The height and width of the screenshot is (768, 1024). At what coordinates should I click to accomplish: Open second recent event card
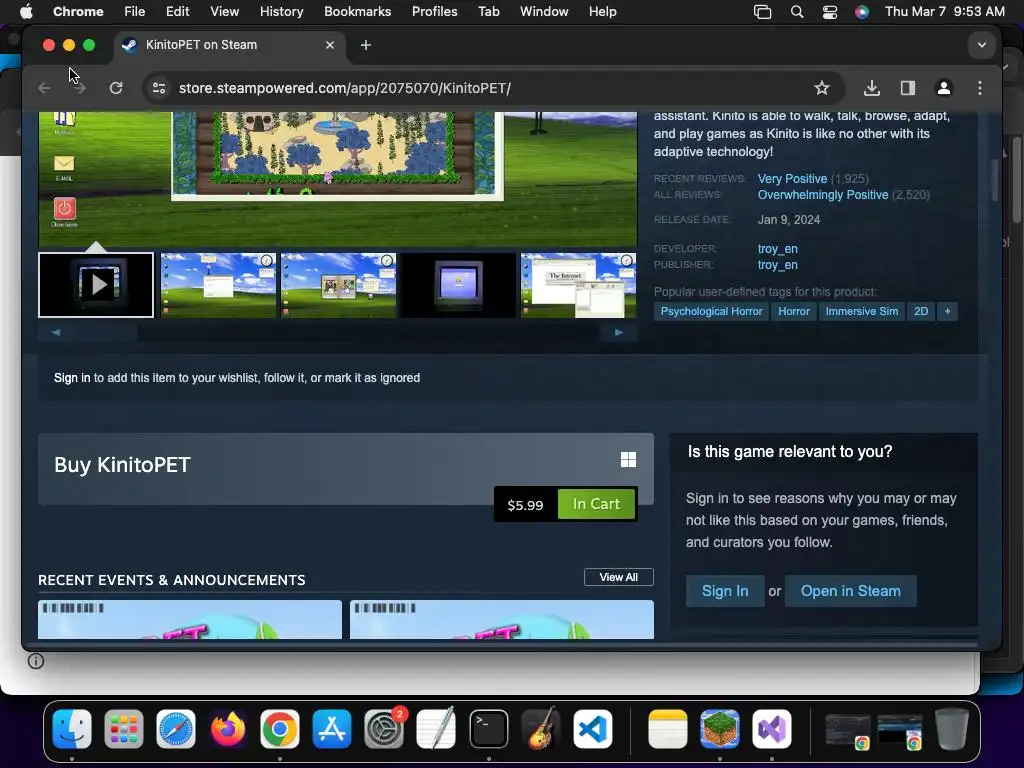pos(502,620)
